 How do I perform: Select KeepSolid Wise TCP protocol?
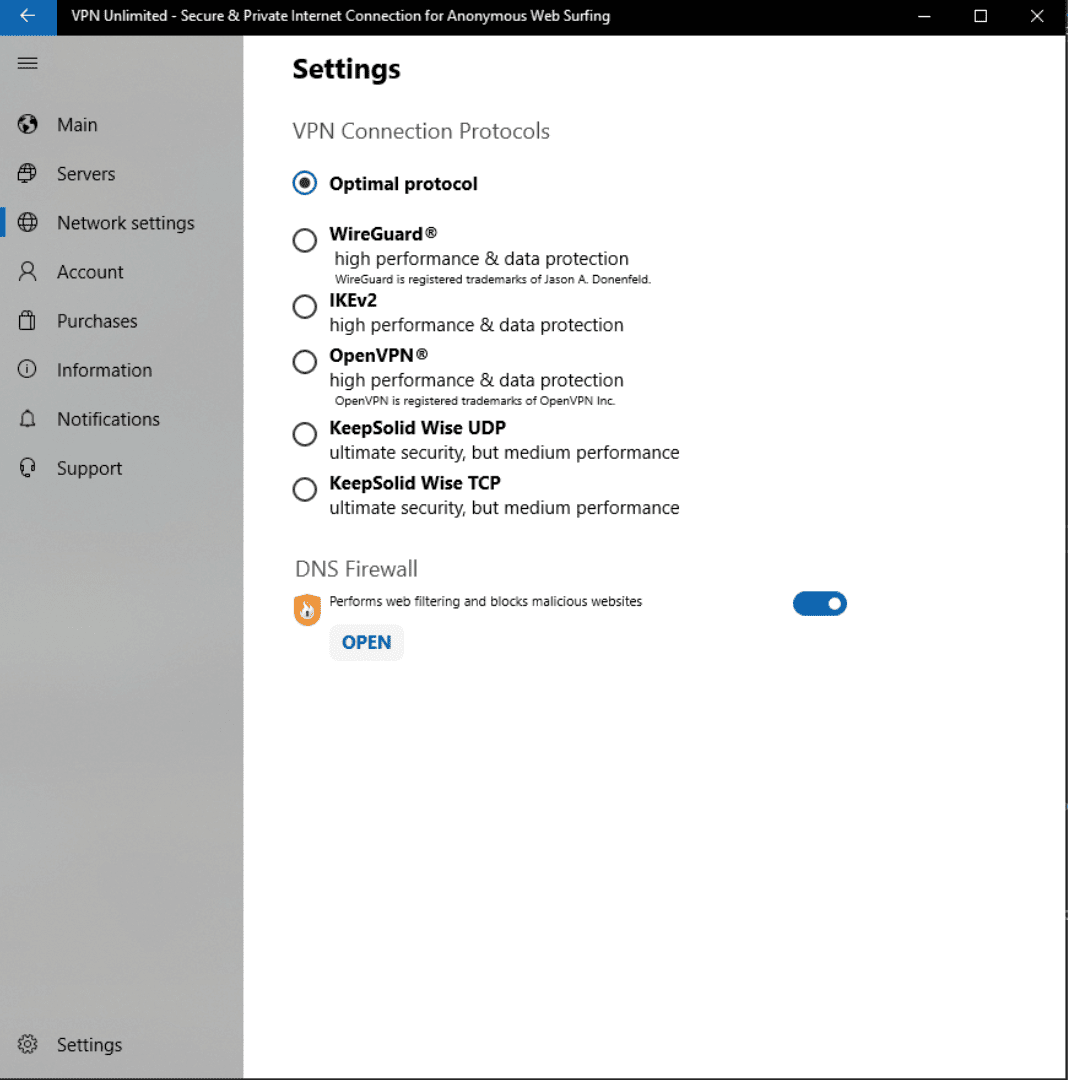pyautogui.click(x=305, y=490)
